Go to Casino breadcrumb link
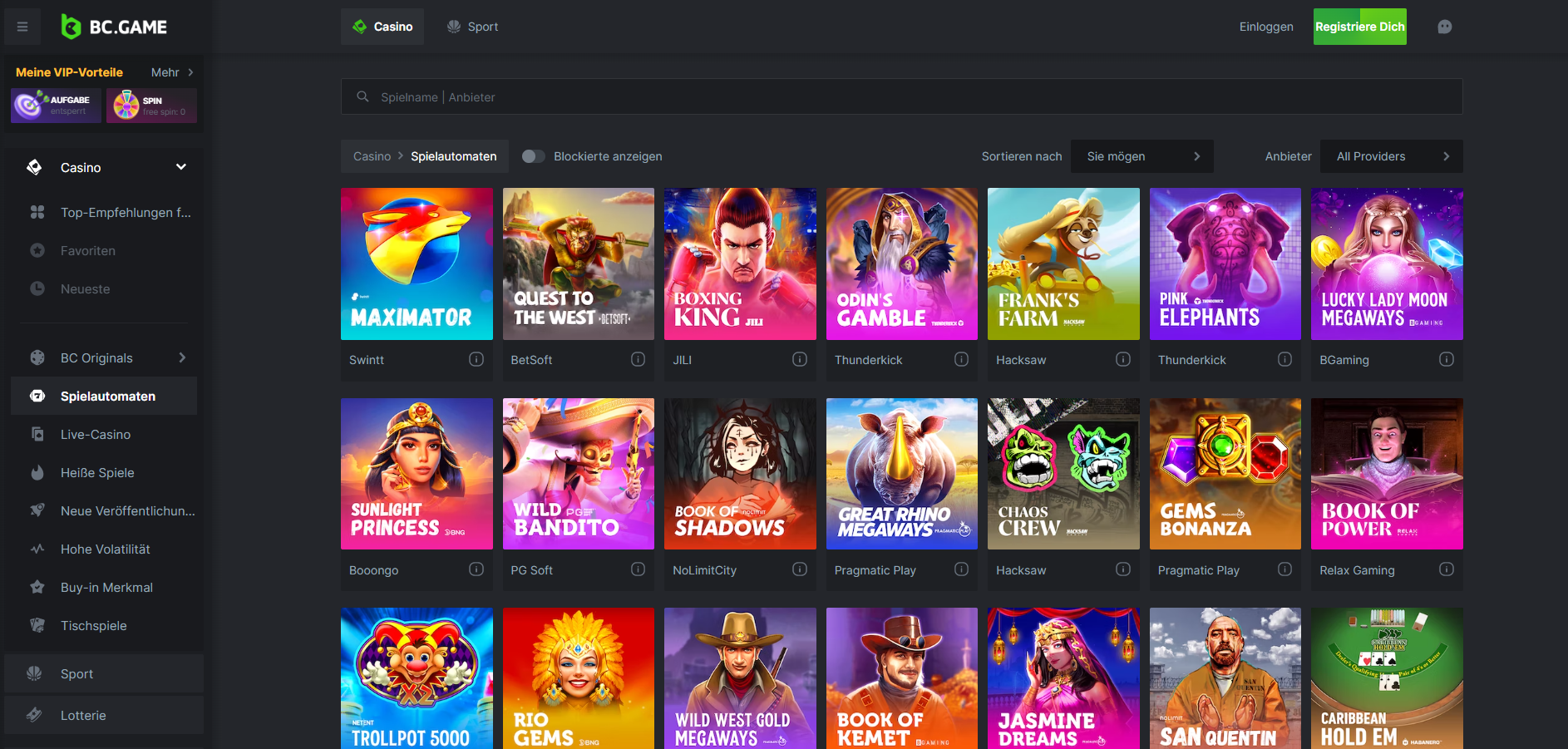The height and width of the screenshot is (749, 1568). click(x=372, y=156)
